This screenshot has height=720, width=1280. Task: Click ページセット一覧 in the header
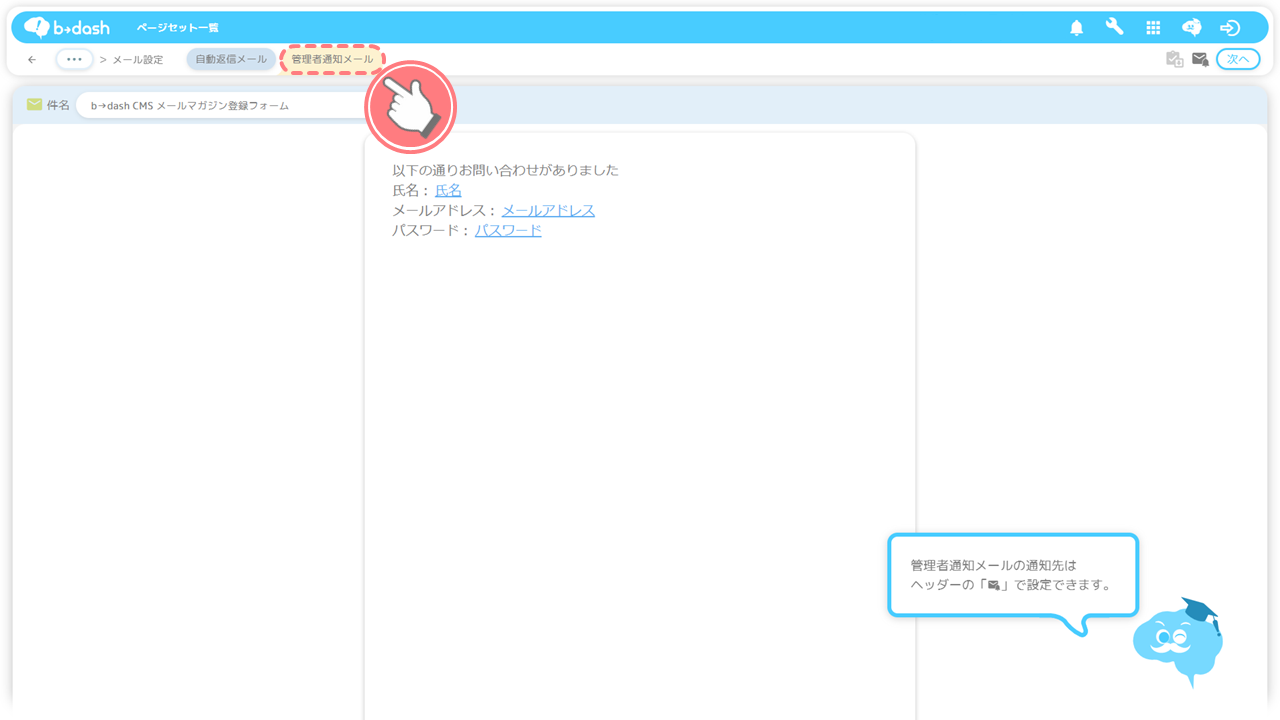178,28
